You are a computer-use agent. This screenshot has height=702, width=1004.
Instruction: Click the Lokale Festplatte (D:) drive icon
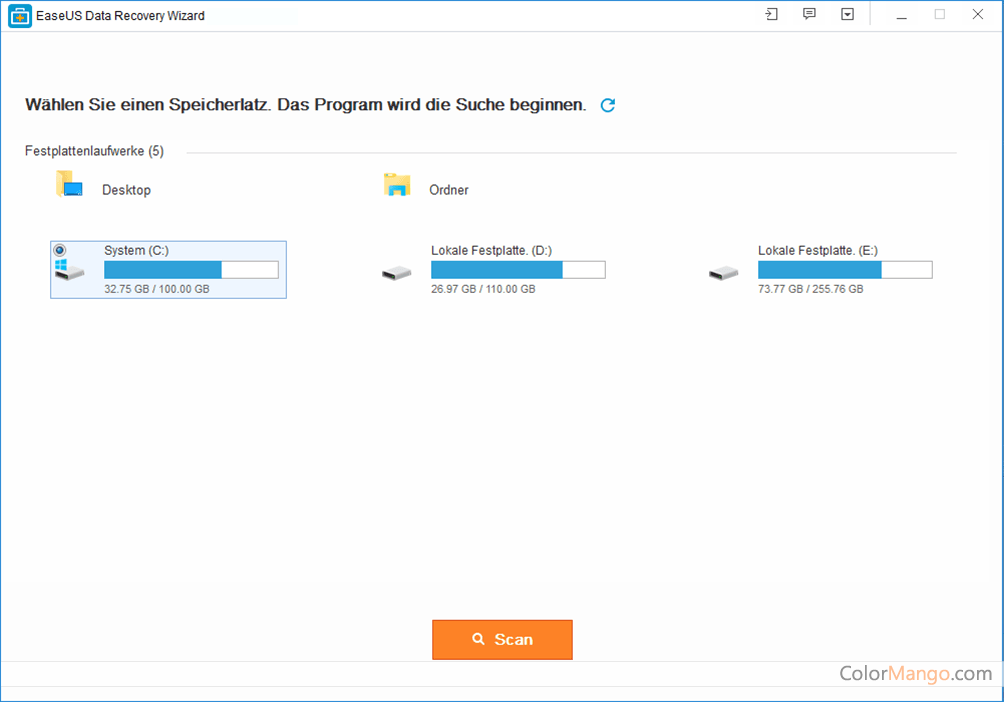coord(397,273)
